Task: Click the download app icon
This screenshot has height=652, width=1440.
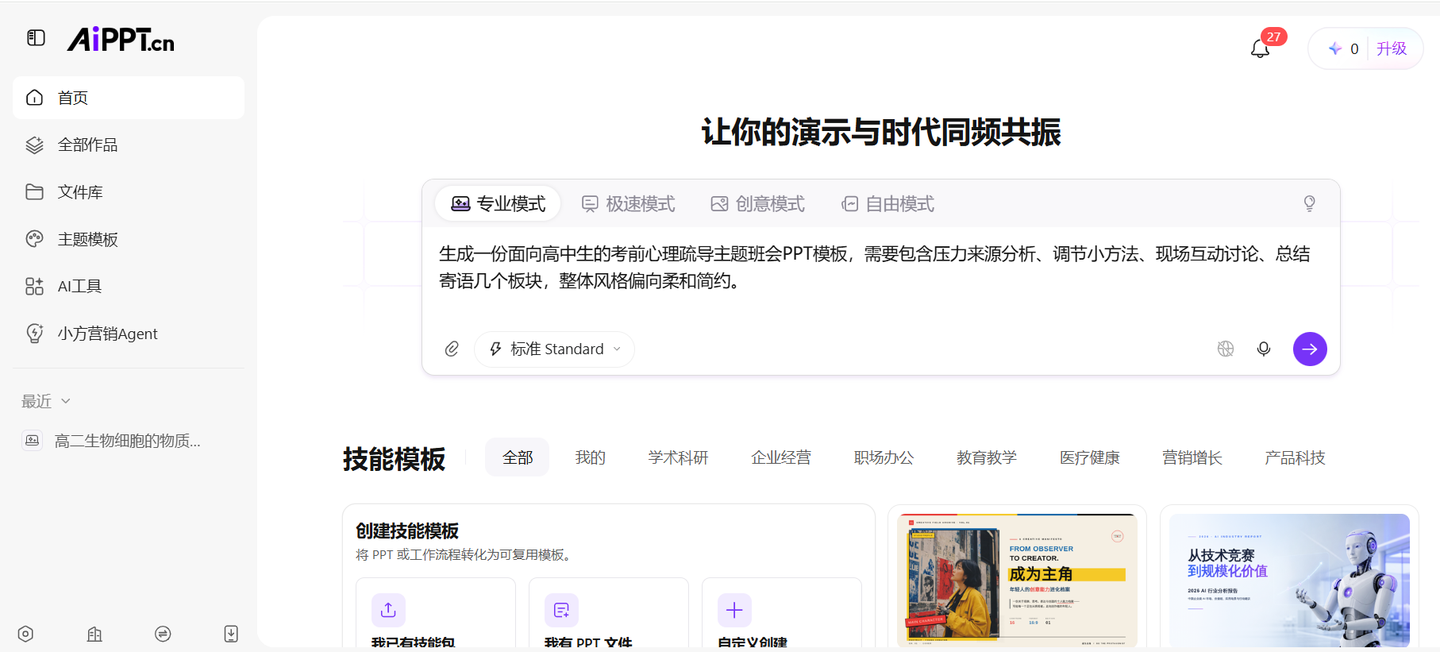Action: pos(231,634)
